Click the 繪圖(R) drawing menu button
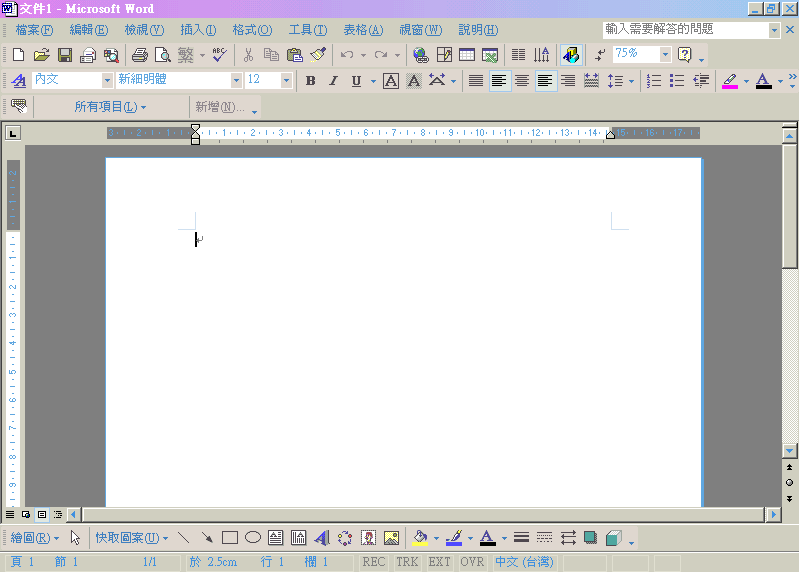The height and width of the screenshot is (572, 799). click(x=34, y=538)
